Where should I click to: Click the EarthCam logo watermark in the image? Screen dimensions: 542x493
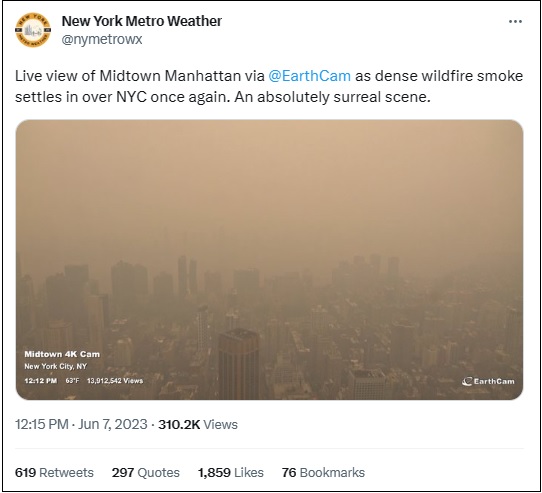[488, 381]
